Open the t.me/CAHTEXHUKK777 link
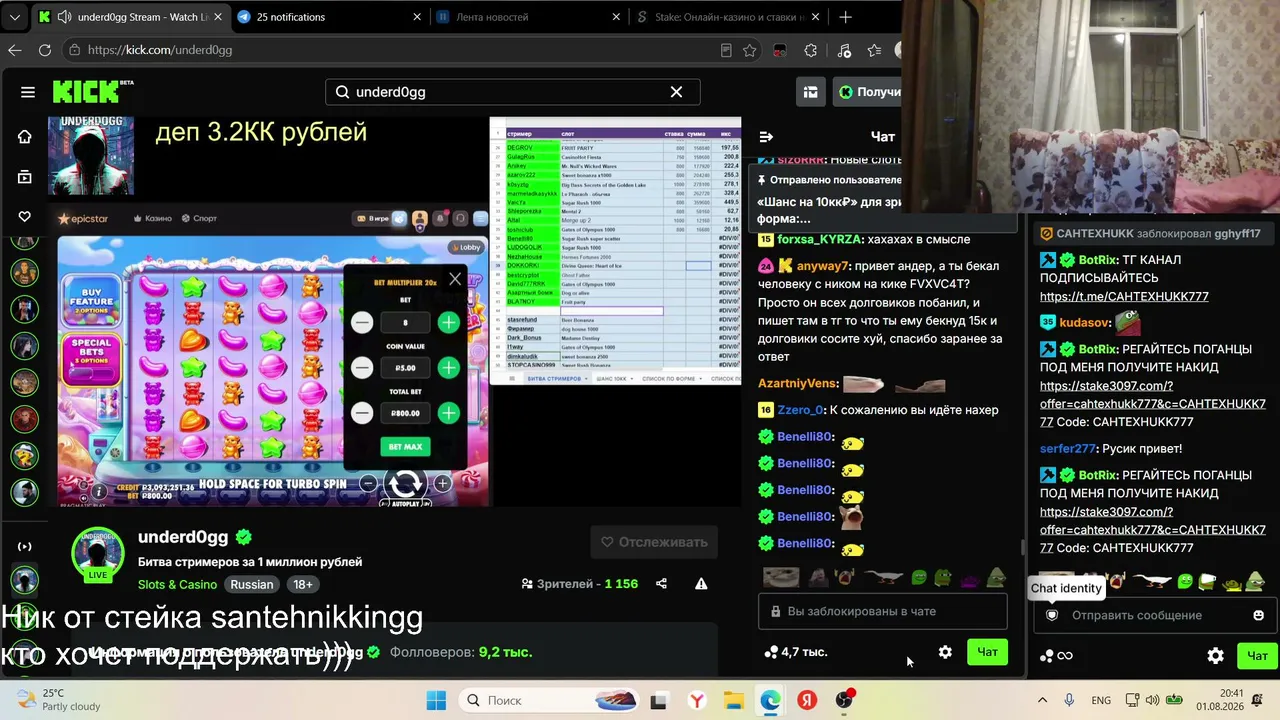Image resolution: width=1280 pixels, height=720 pixels. coord(1124,296)
